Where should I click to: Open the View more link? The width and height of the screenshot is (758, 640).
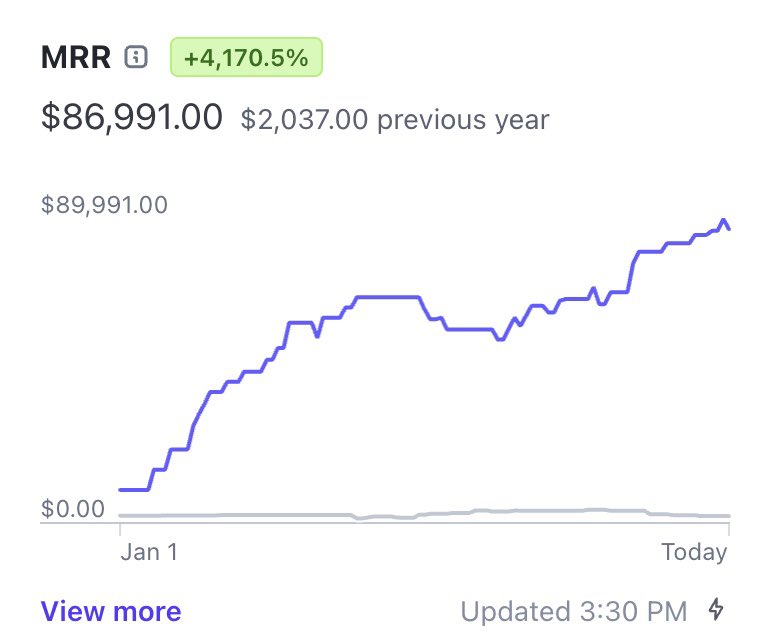pos(111,611)
